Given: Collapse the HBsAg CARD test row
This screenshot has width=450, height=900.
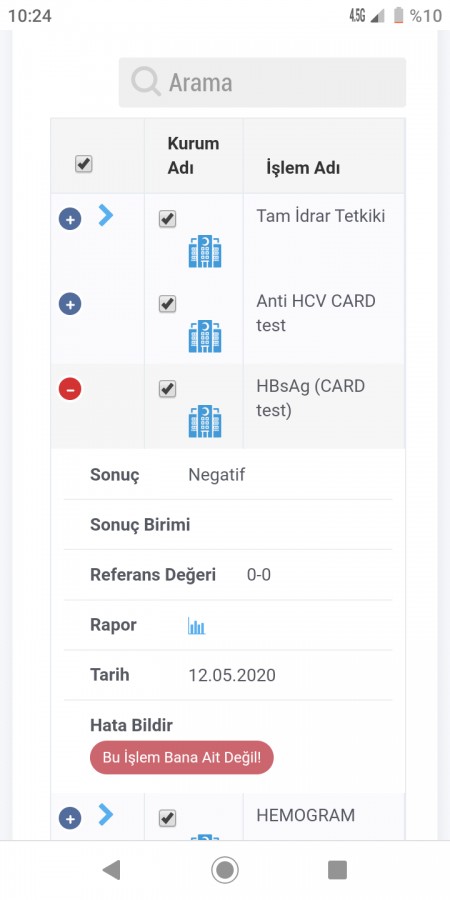Looking at the screenshot, I should [x=70, y=389].
